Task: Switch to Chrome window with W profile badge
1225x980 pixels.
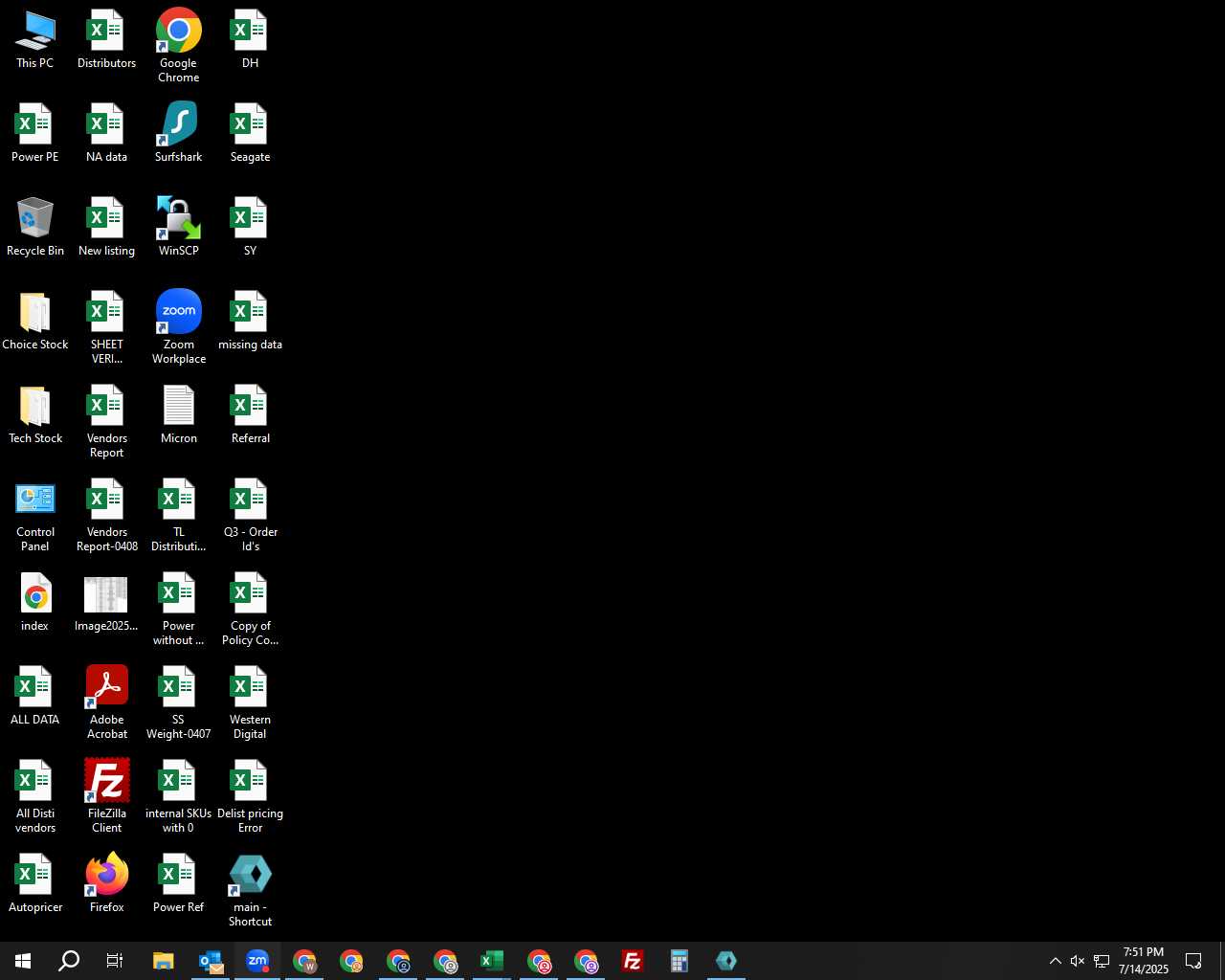Action: click(x=304, y=961)
